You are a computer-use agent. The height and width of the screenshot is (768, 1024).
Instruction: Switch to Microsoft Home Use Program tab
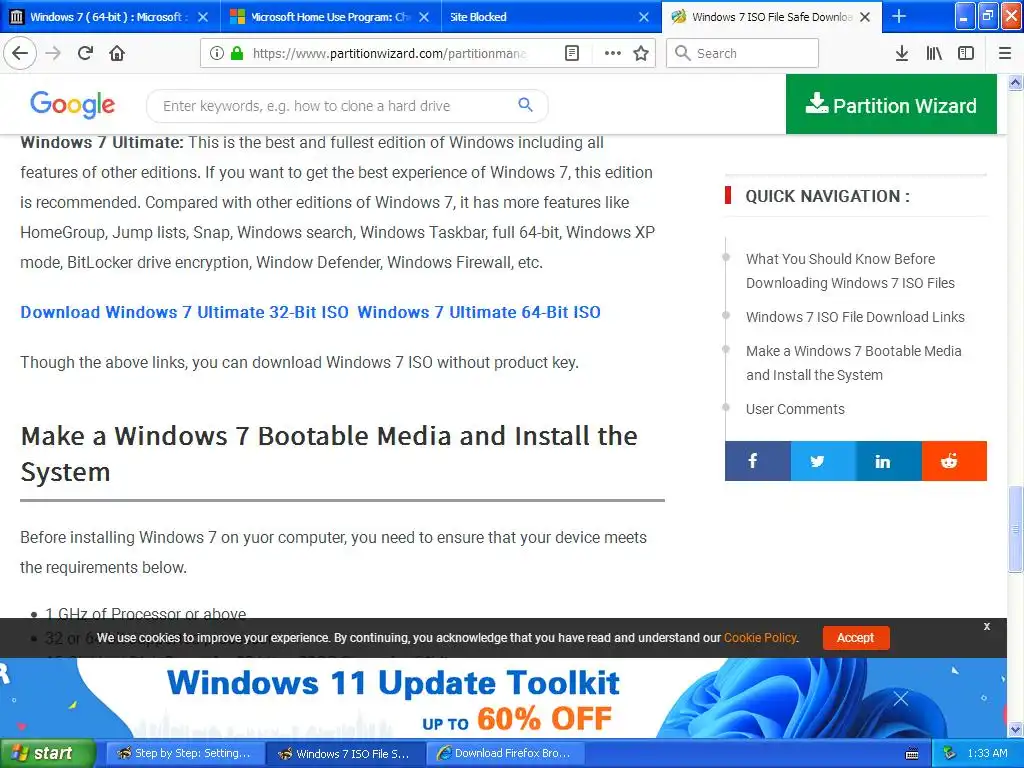click(x=331, y=17)
